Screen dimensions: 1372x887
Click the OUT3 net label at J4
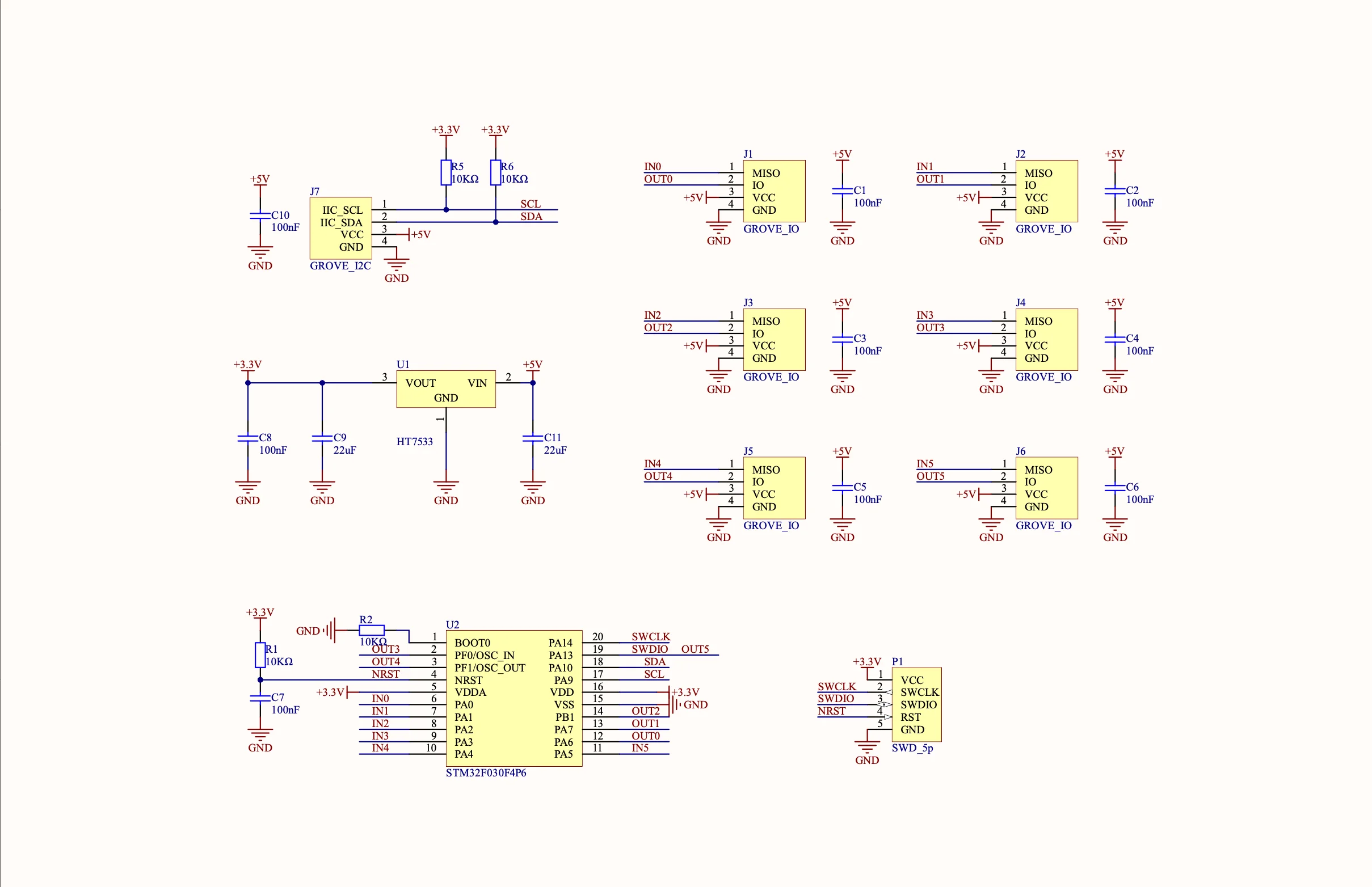tap(931, 328)
